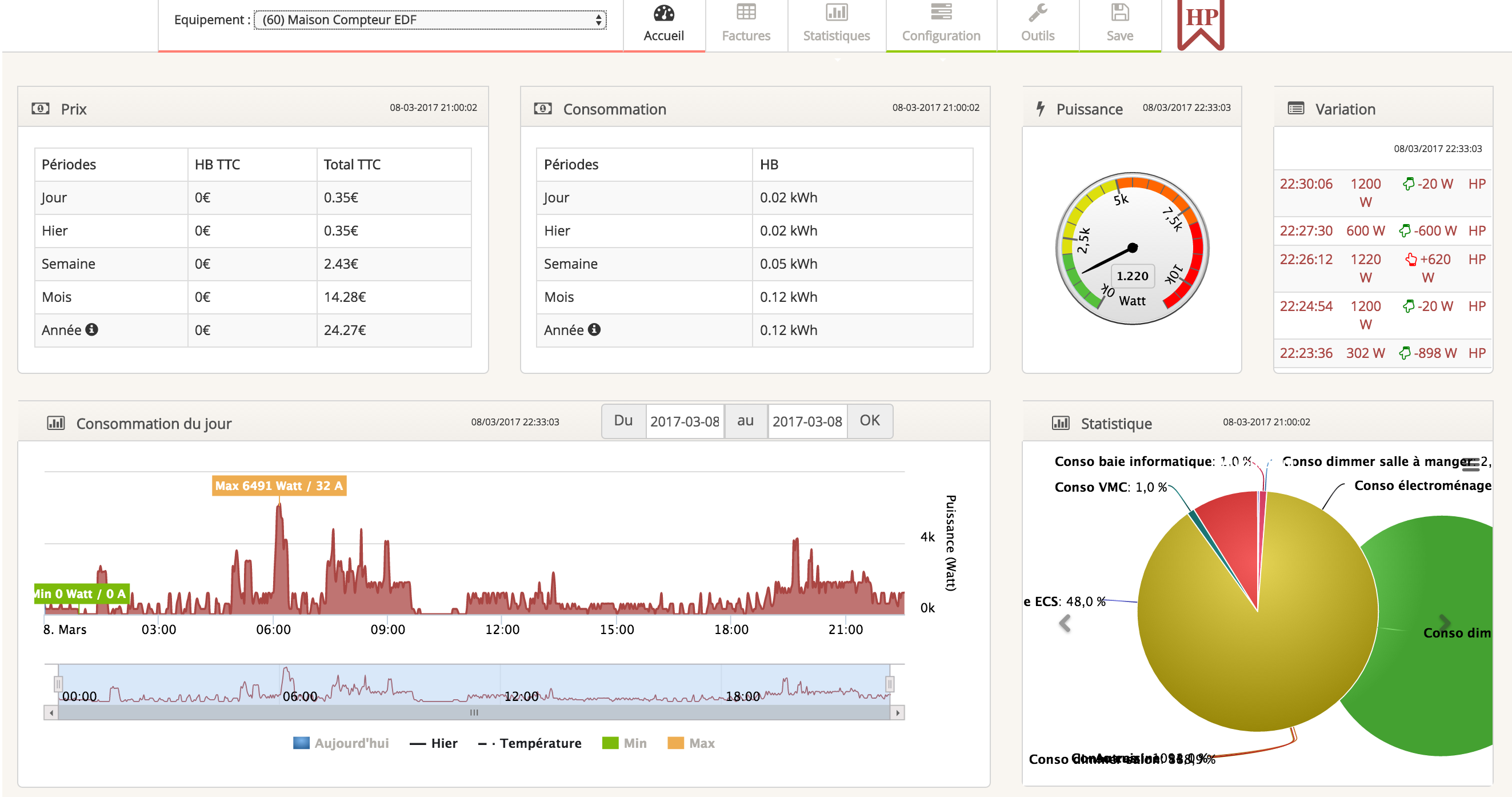The image size is (1512, 797).
Task: Click the OK button for date range
Action: pyautogui.click(x=869, y=421)
